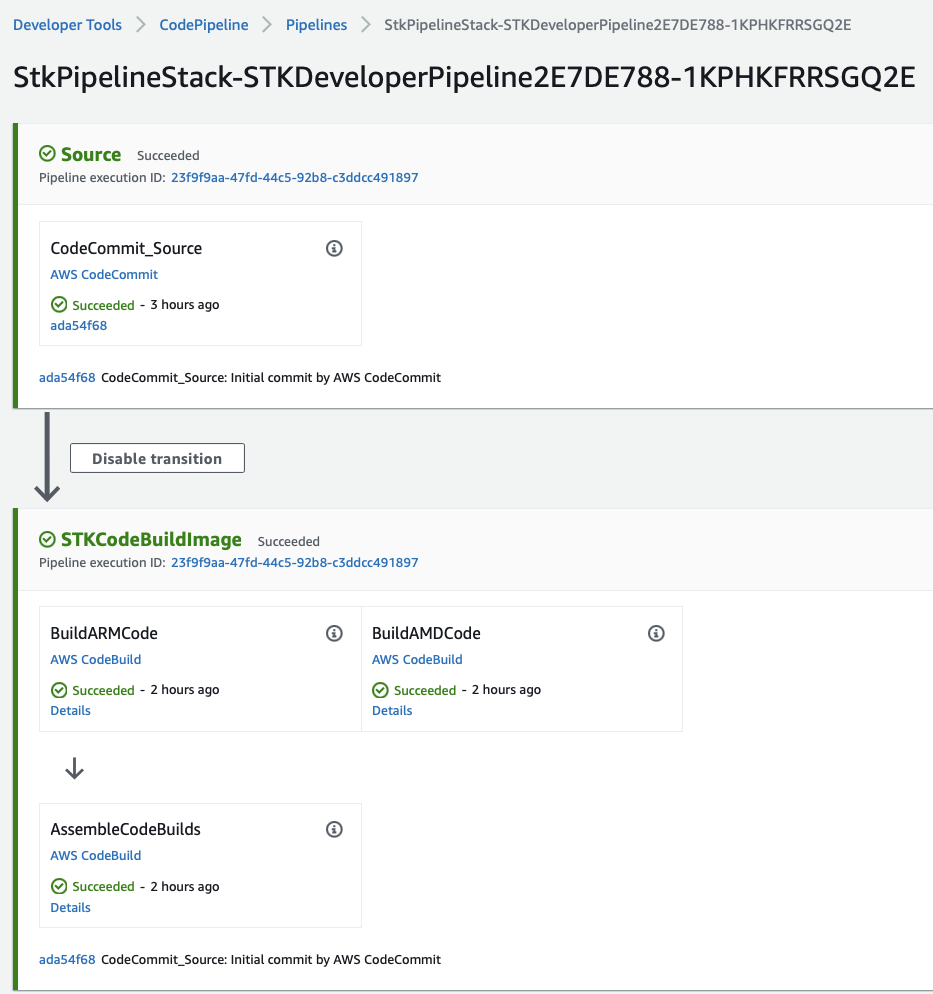Click the STKCodeBuildImage stage success checkmark icon
The height and width of the screenshot is (994, 933).
click(48, 539)
